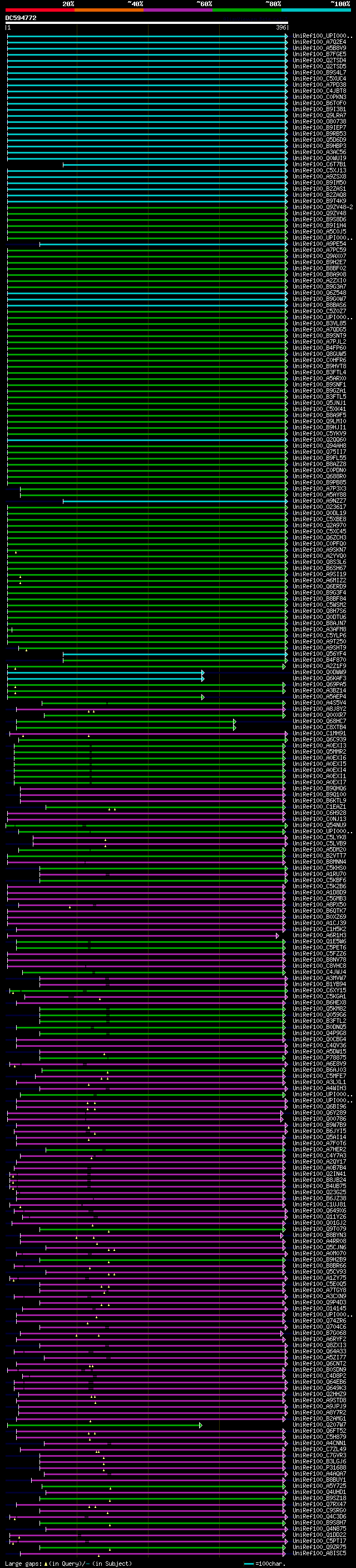This screenshot has height=1568, width=356.
Task: Click the short cyan bar for UniRef100_Q6KAF3
Action: 106,679
